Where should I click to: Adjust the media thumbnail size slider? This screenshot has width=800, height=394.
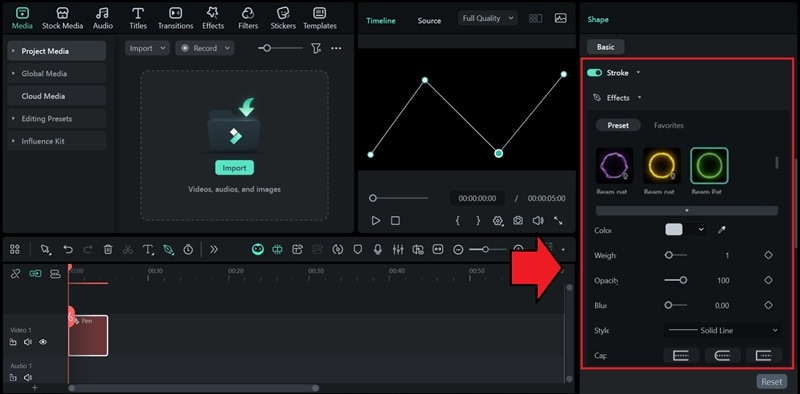[280, 48]
